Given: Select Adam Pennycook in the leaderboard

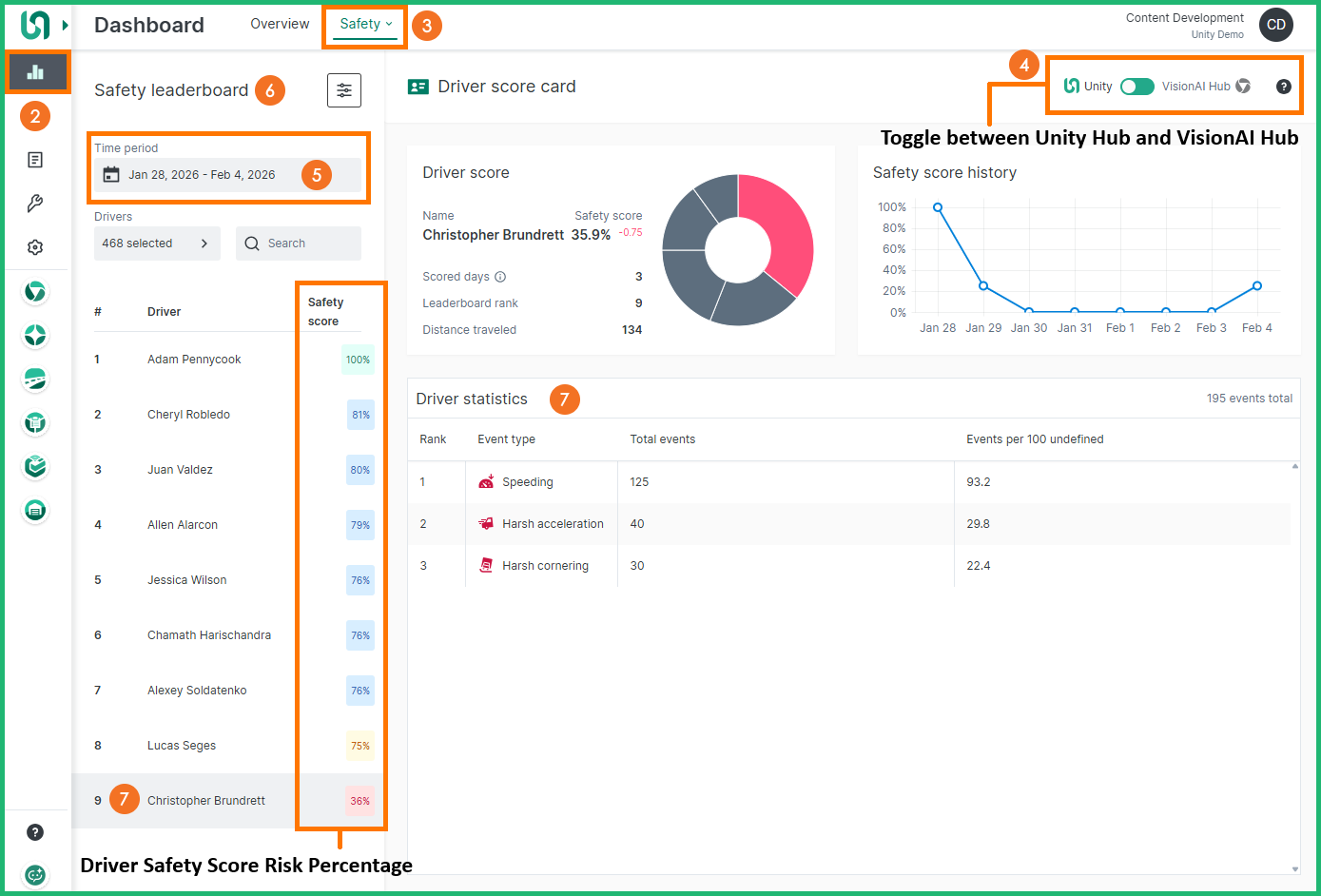Looking at the screenshot, I should pos(194,360).
